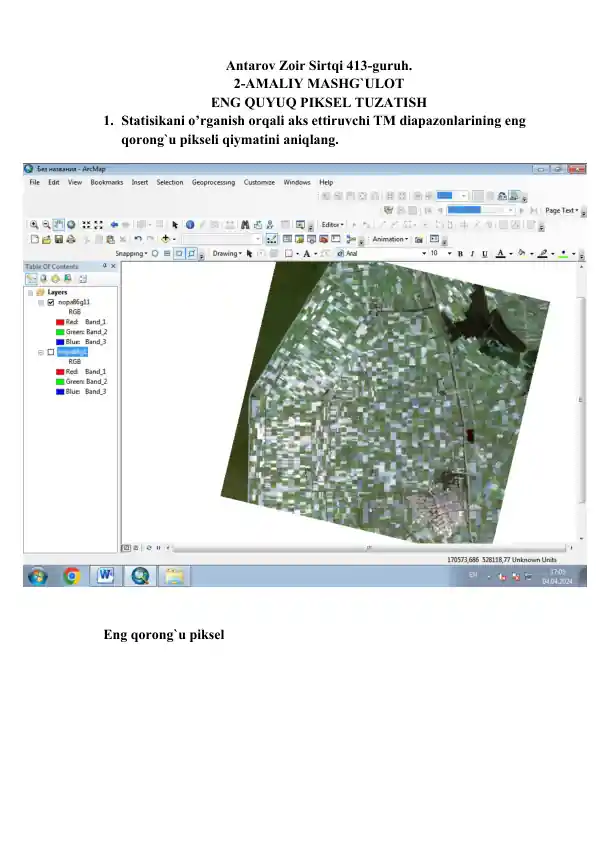Paste from clipboard icon
This screenshot has height=842, width=596.
coord(111,239)
